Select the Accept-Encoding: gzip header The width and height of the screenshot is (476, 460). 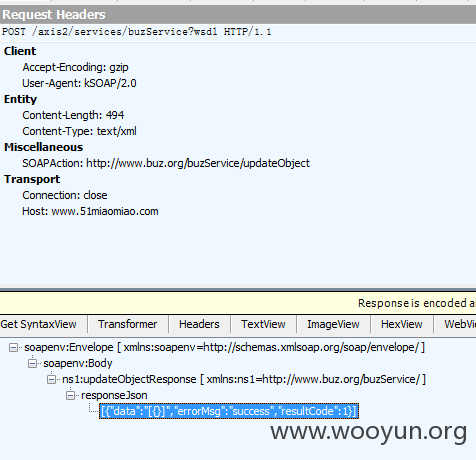coord(75,67)
